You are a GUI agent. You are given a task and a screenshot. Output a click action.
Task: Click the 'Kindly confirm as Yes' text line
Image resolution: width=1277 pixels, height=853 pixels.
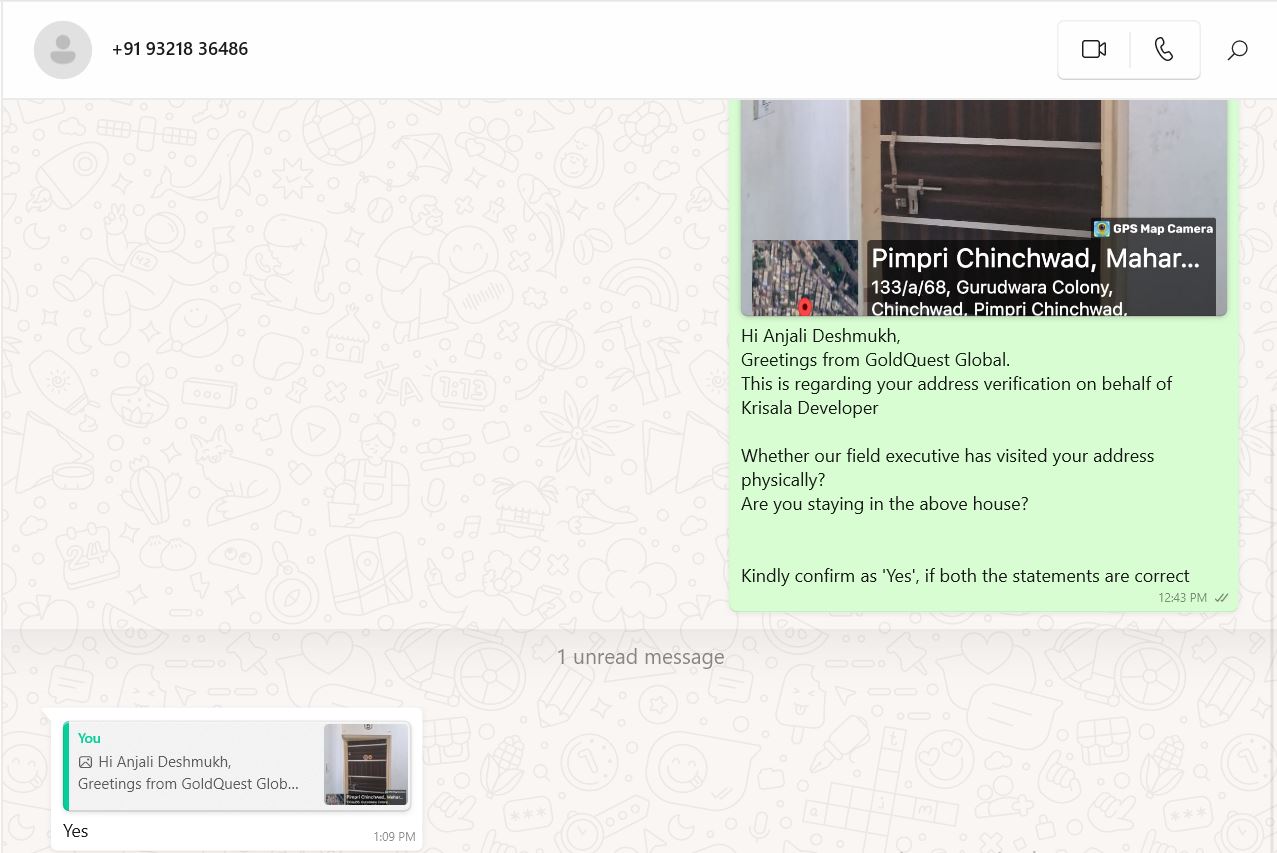click(x=964, y=576)
